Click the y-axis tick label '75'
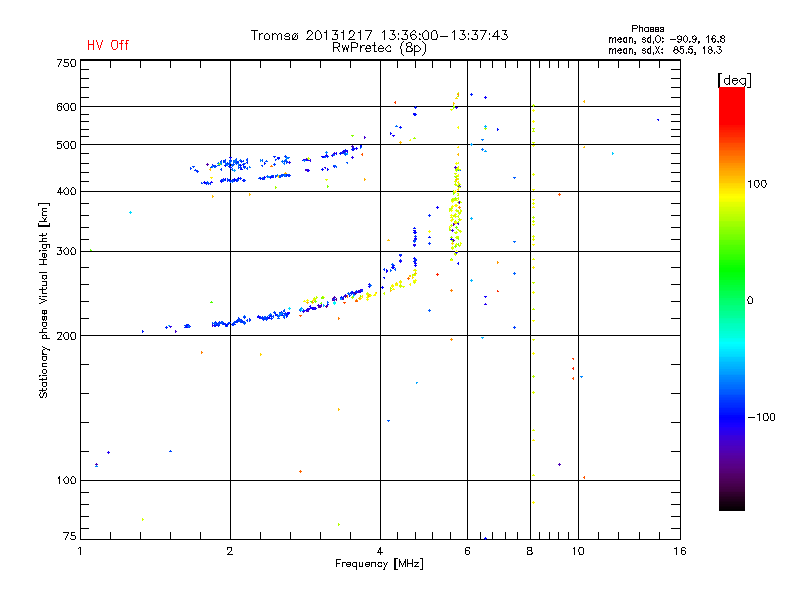800x600 pixels. coord(70,536)
